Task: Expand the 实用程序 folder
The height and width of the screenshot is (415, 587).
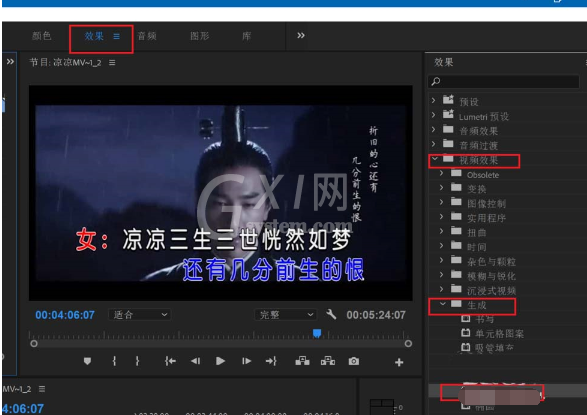Action: click(441, 217)
